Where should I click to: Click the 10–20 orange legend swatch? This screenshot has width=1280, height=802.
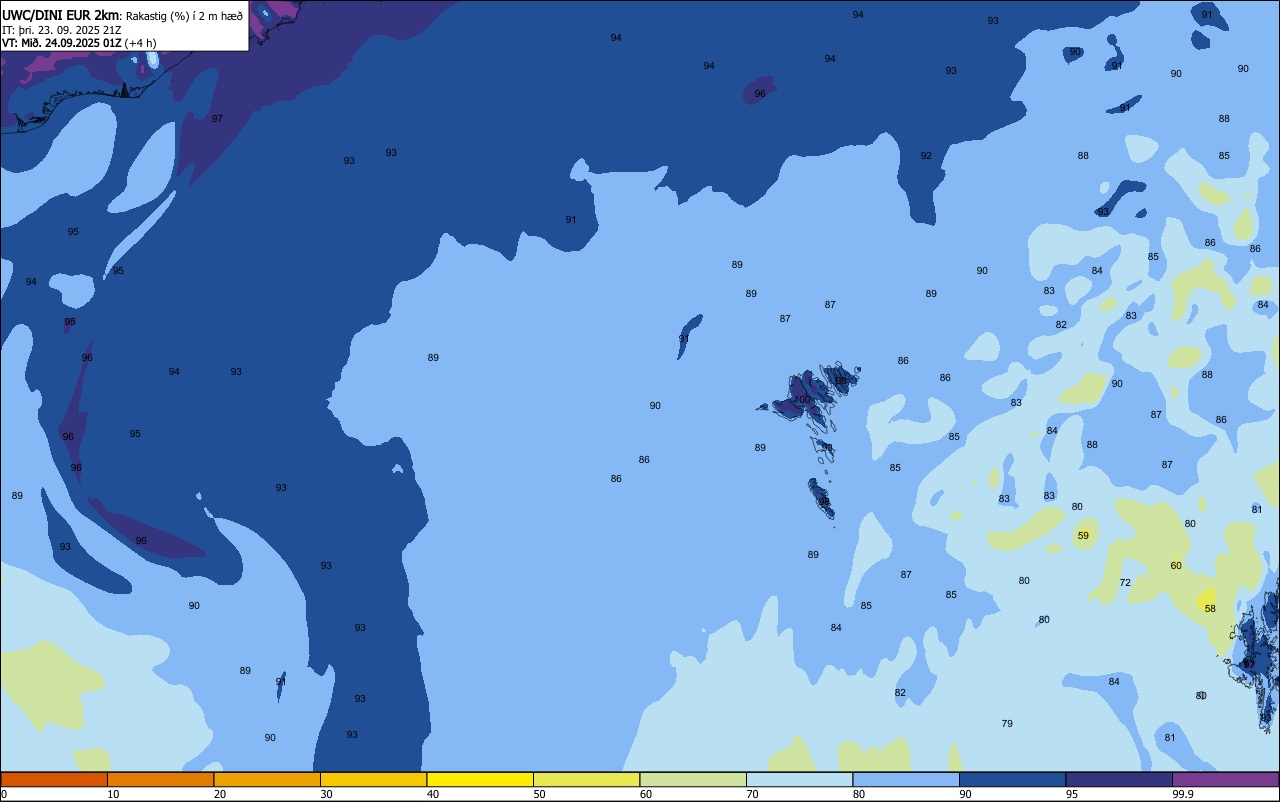tap(160, 779)
